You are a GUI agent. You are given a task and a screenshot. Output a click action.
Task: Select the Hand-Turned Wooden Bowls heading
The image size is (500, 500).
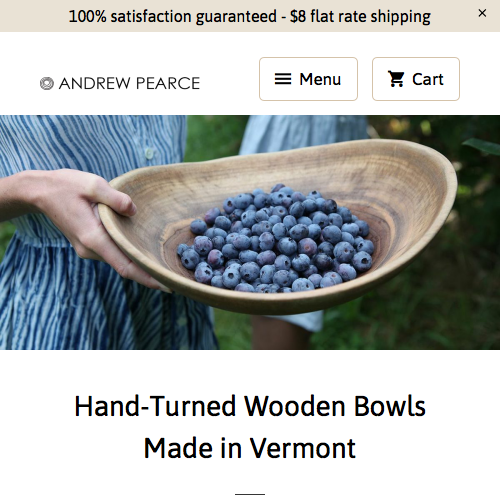click(250, 406)
